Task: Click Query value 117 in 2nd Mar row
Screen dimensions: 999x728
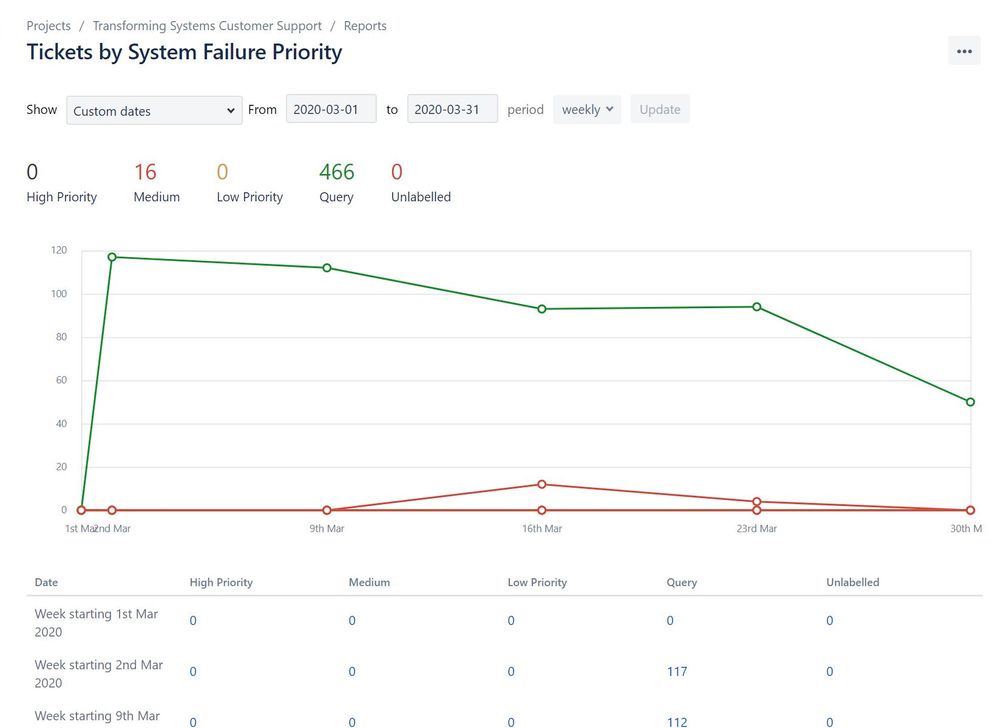Action: pyautogui.click(x=677, y=671)
